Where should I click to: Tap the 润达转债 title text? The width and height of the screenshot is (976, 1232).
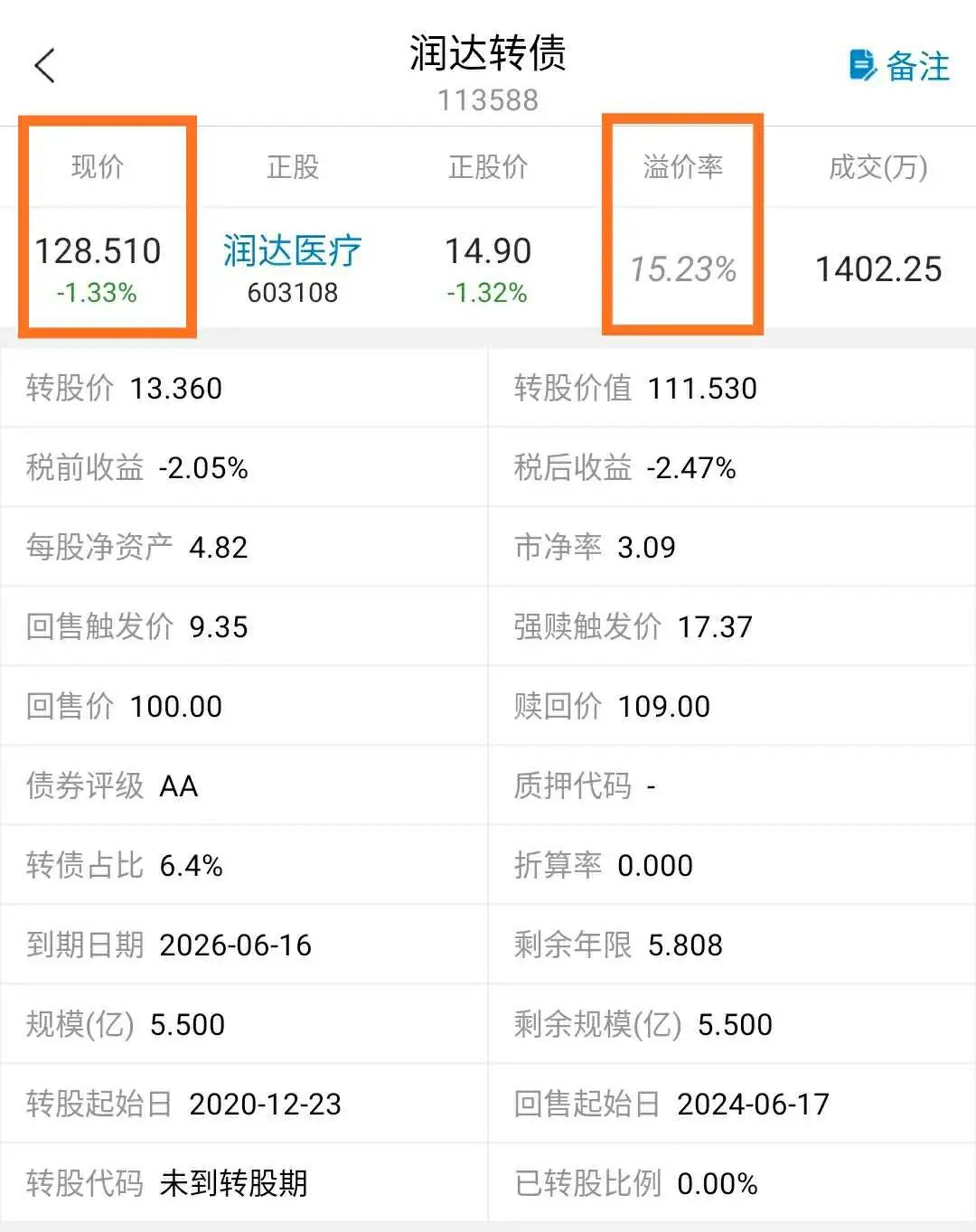(488, 52)
